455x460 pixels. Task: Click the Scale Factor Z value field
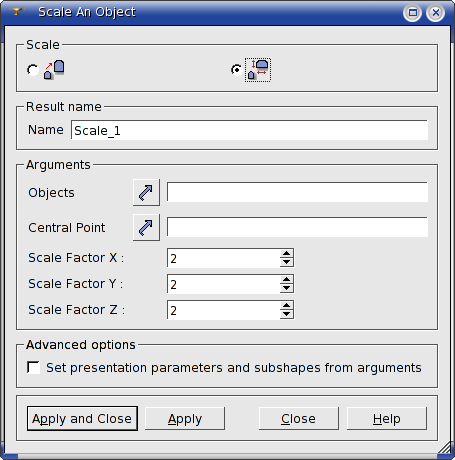(x=224, y=310)
